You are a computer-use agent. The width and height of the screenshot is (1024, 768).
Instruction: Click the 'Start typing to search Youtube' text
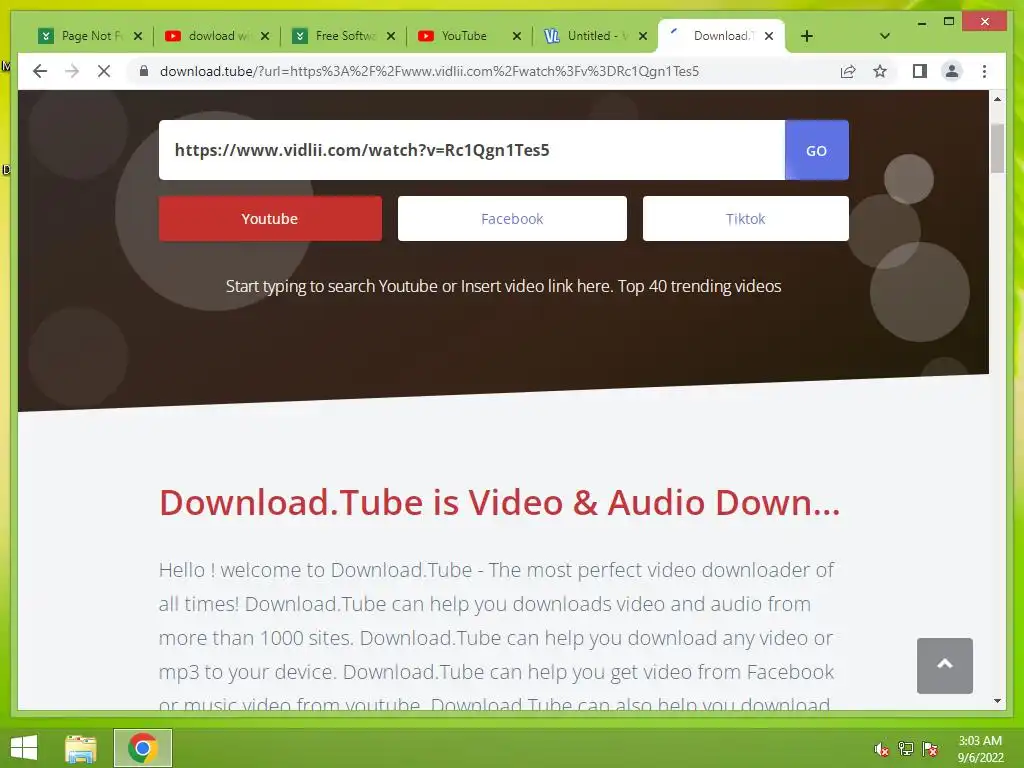(504, 286)
